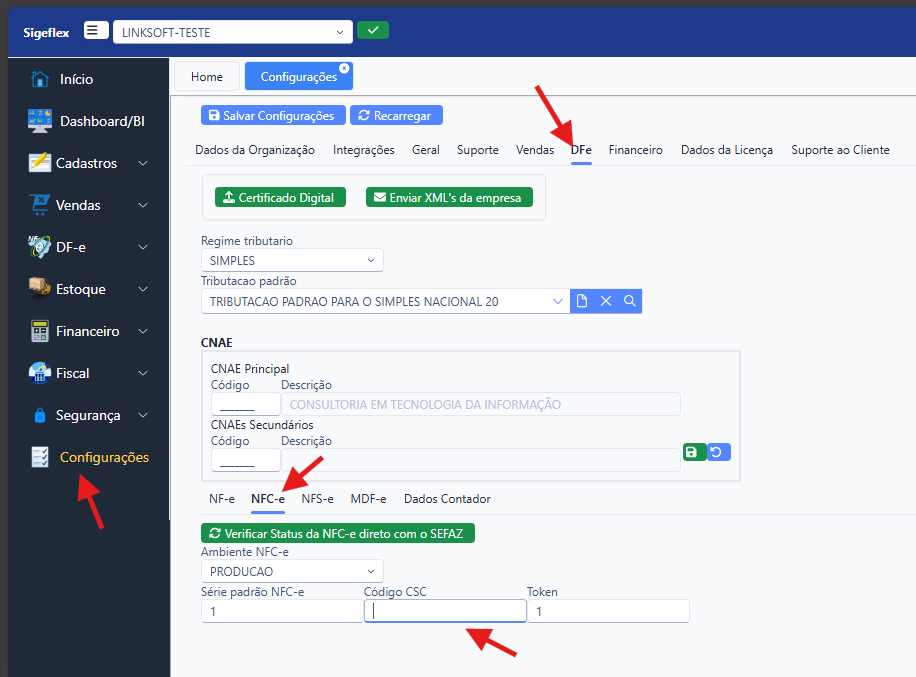
Task: Select the NFS-e sub-tab
Action: point(318,499)
